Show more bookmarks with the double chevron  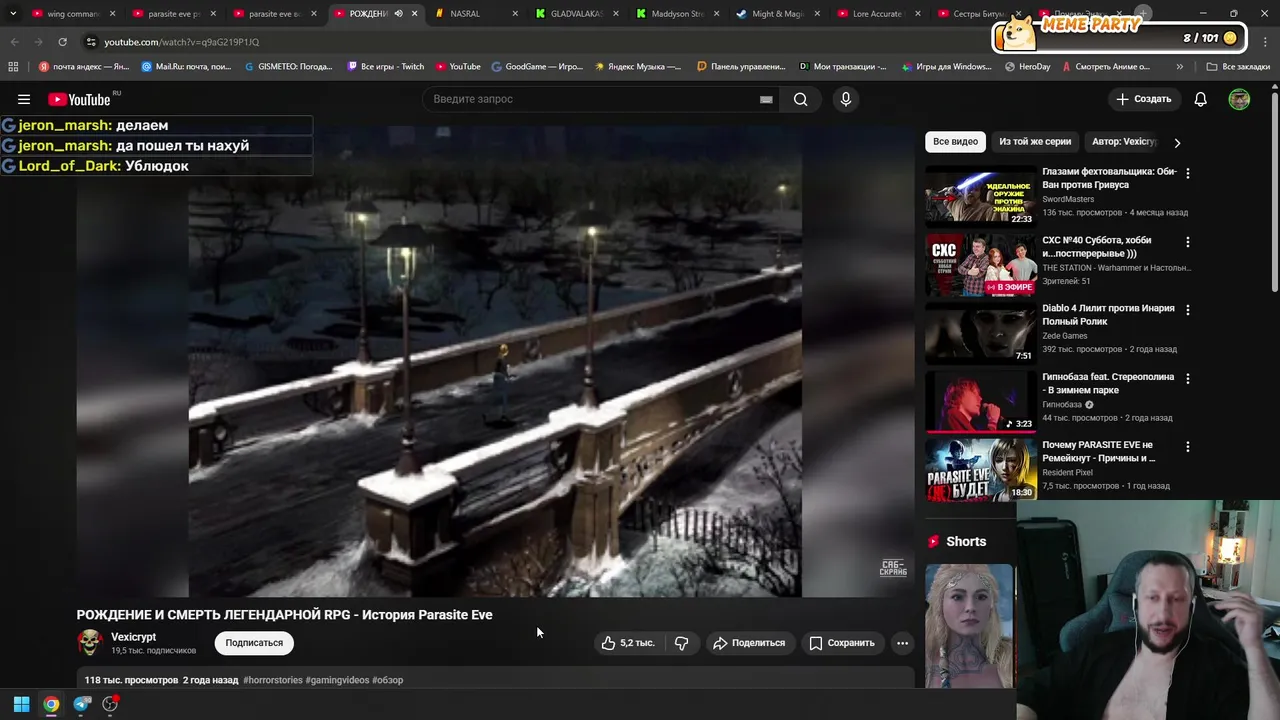click(x=1180, y=67)
